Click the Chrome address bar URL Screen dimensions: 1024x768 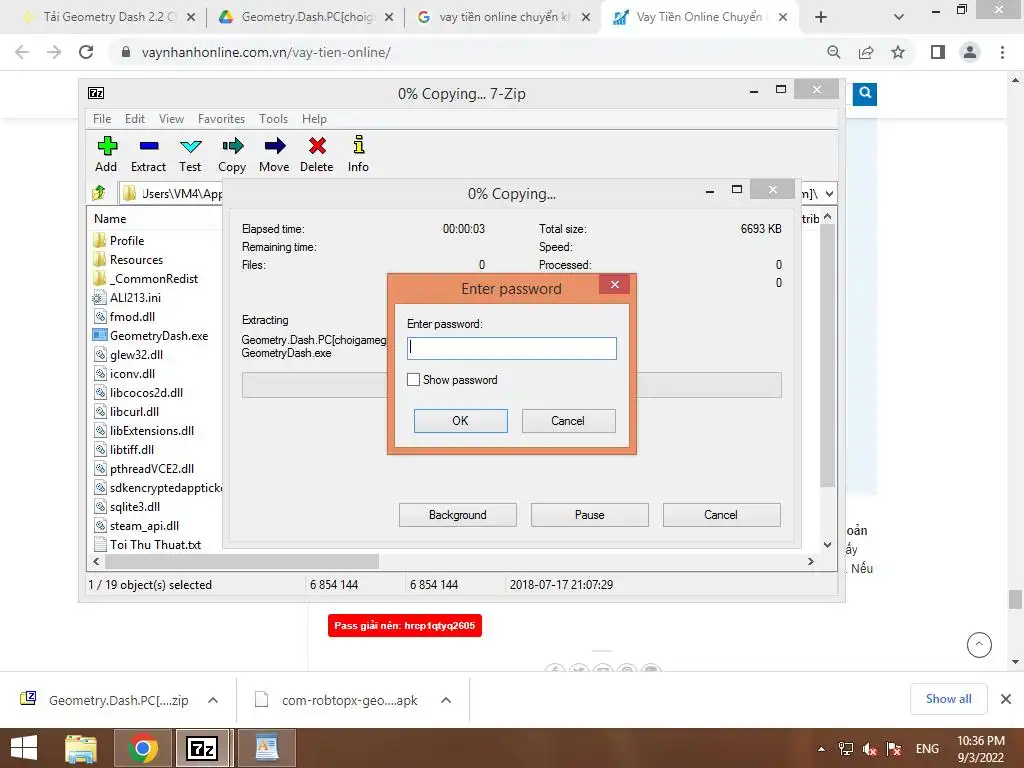click(x=266, y=52)
